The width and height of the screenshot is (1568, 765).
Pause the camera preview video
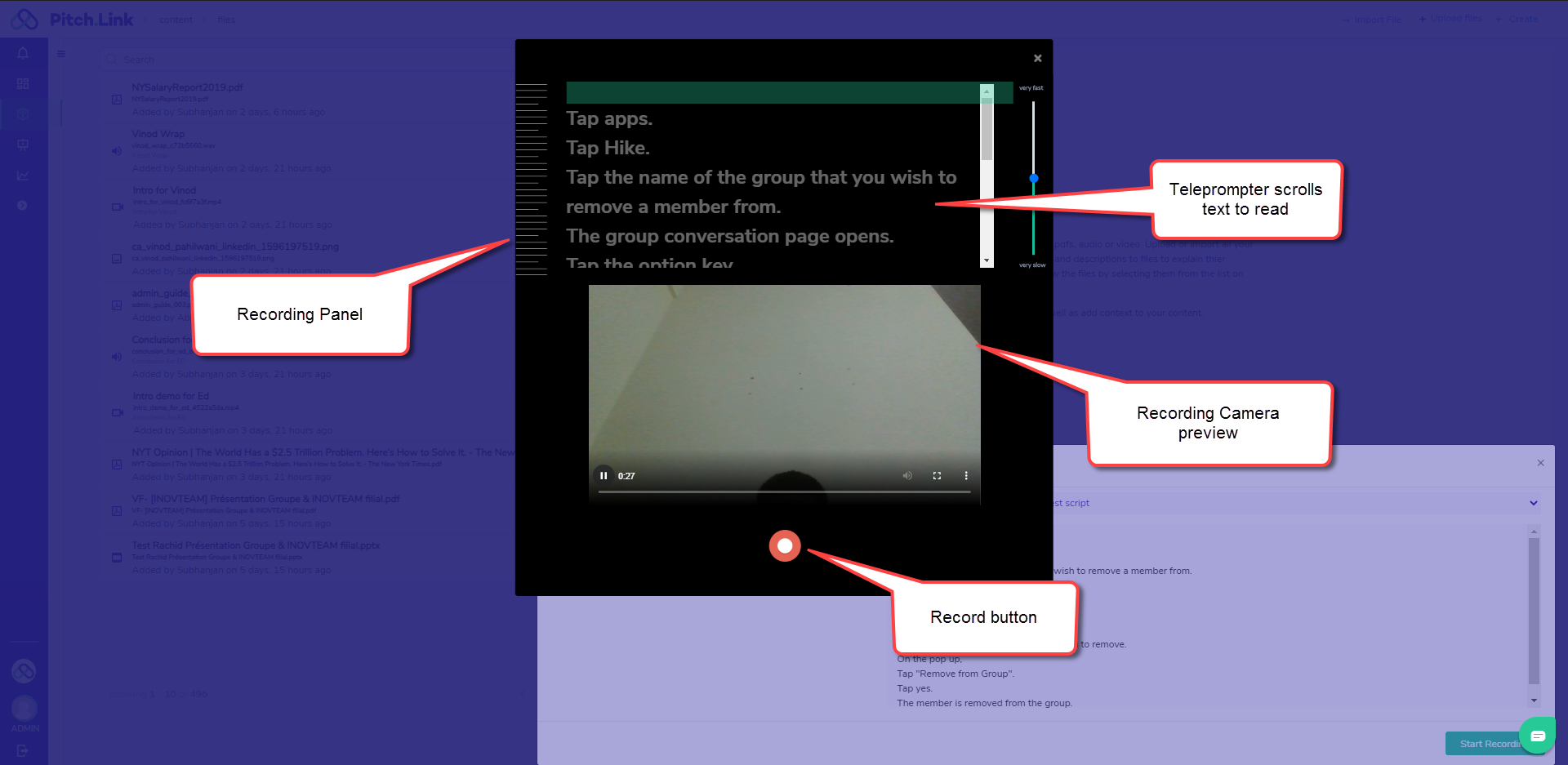[604, 476]
